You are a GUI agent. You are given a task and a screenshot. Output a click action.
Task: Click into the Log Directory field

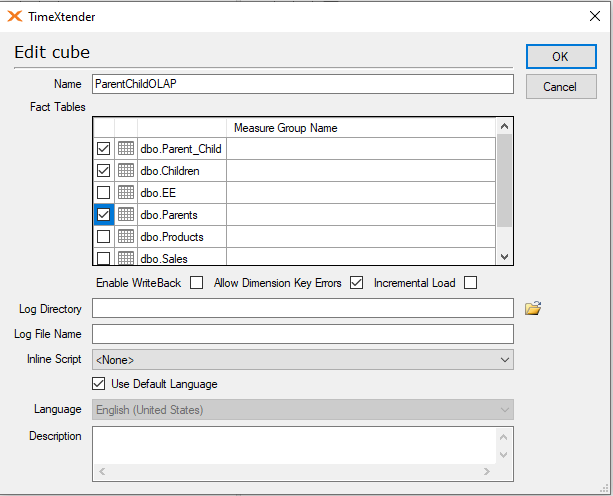(x=303, y=308)
